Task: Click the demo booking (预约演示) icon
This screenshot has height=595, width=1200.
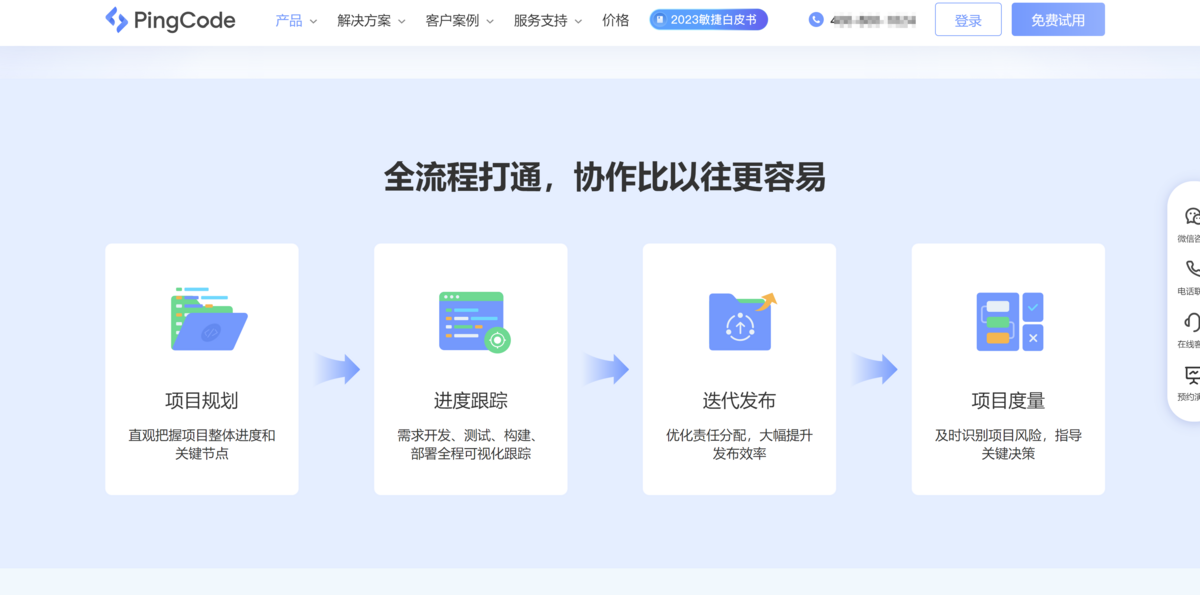Action: coord(1192,374)
